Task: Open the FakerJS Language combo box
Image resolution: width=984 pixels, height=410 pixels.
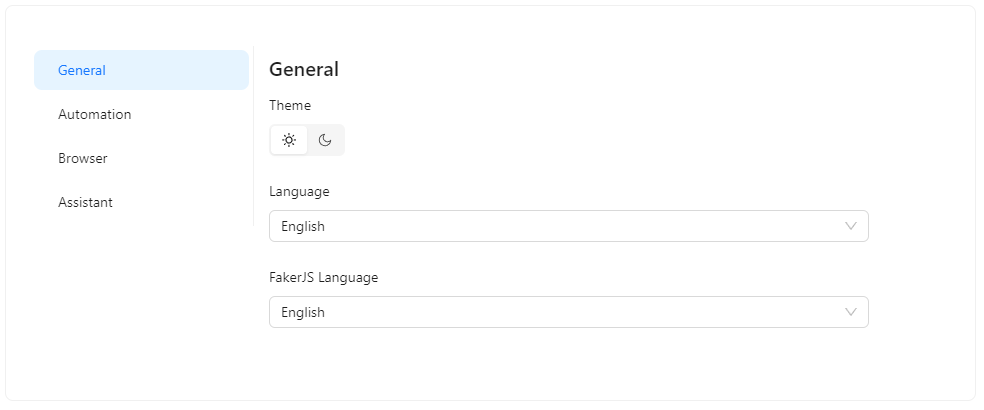Action: 568,312
